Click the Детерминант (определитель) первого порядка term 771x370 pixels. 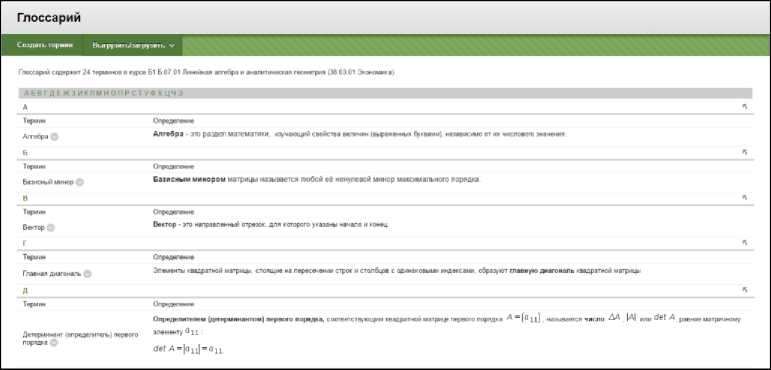coord(81,339)
